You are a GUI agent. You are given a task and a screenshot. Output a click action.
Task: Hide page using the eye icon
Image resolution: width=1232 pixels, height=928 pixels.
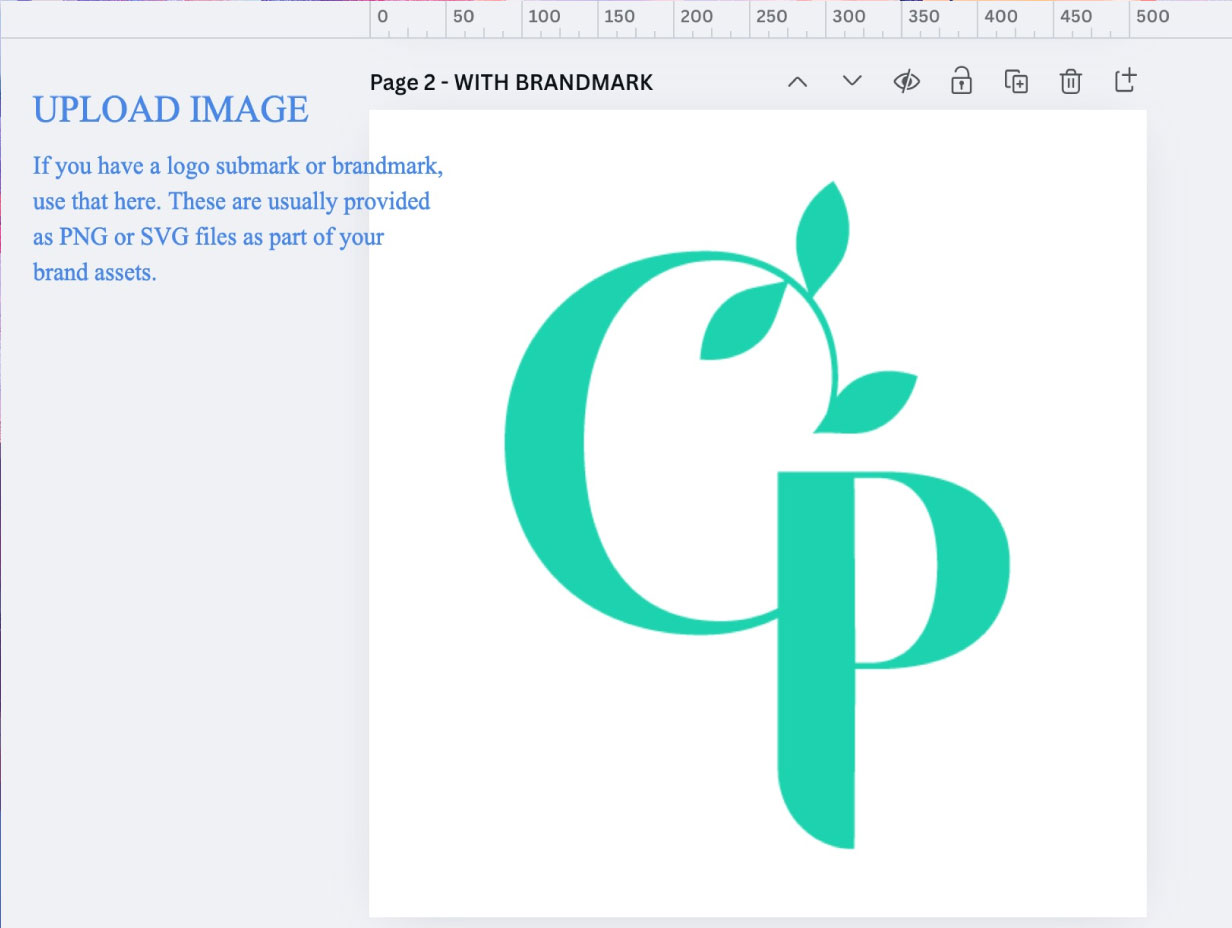point(906,82)
